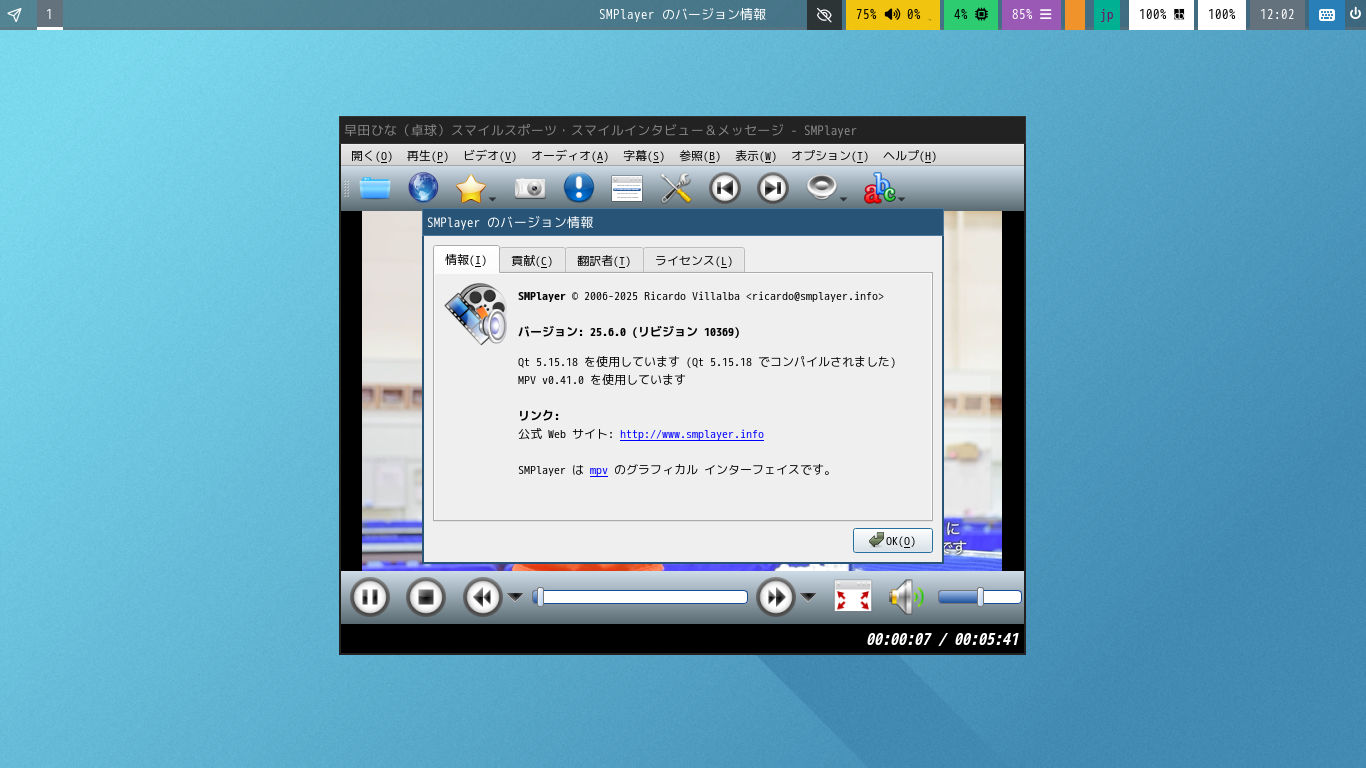The width and height of the screenshot is (1366, 768).
Task: Click the subtitle abc icon
Action: tap(880, 188)
